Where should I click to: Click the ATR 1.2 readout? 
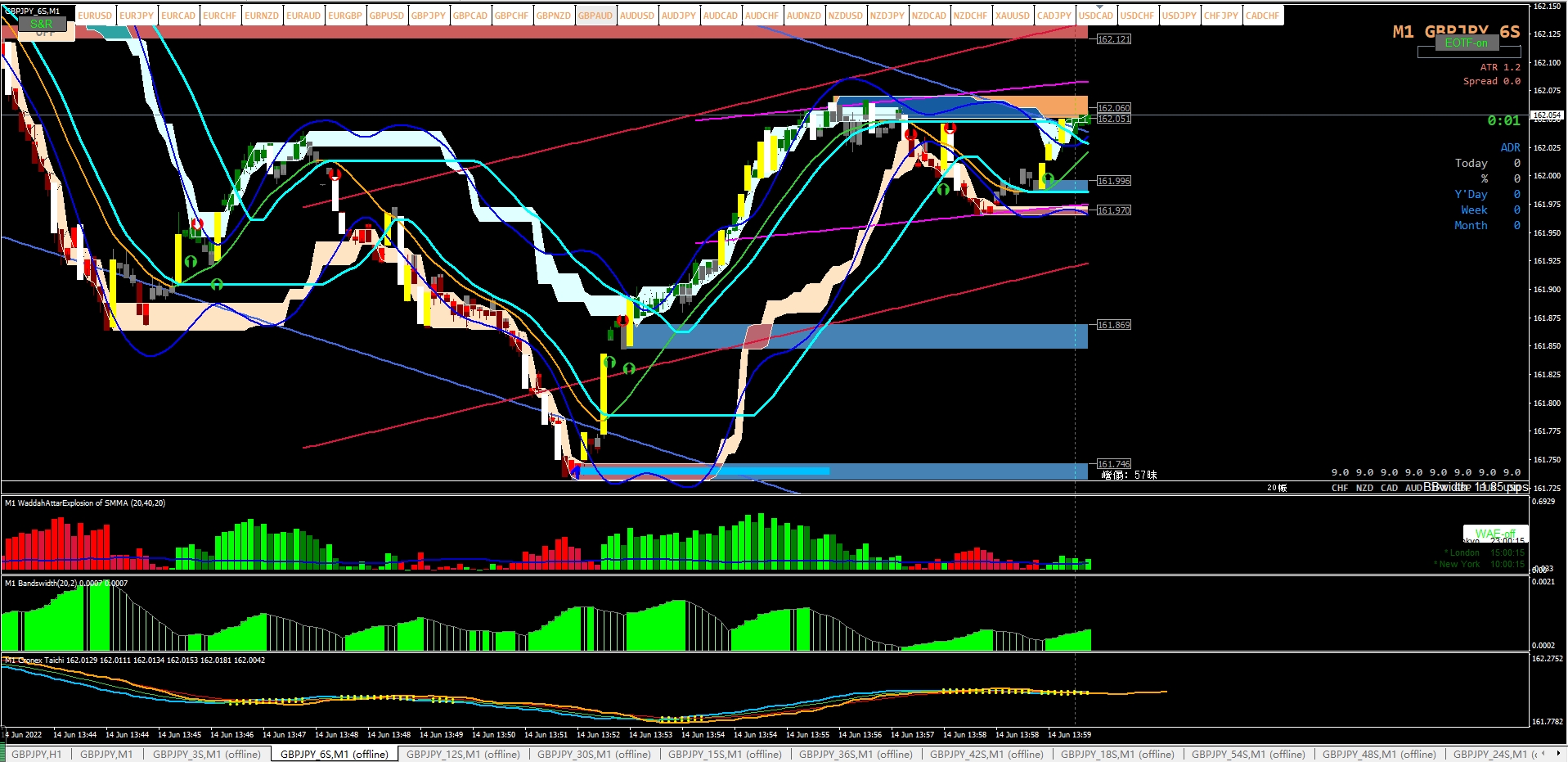pyautogui.click(x=1500, y=67)
